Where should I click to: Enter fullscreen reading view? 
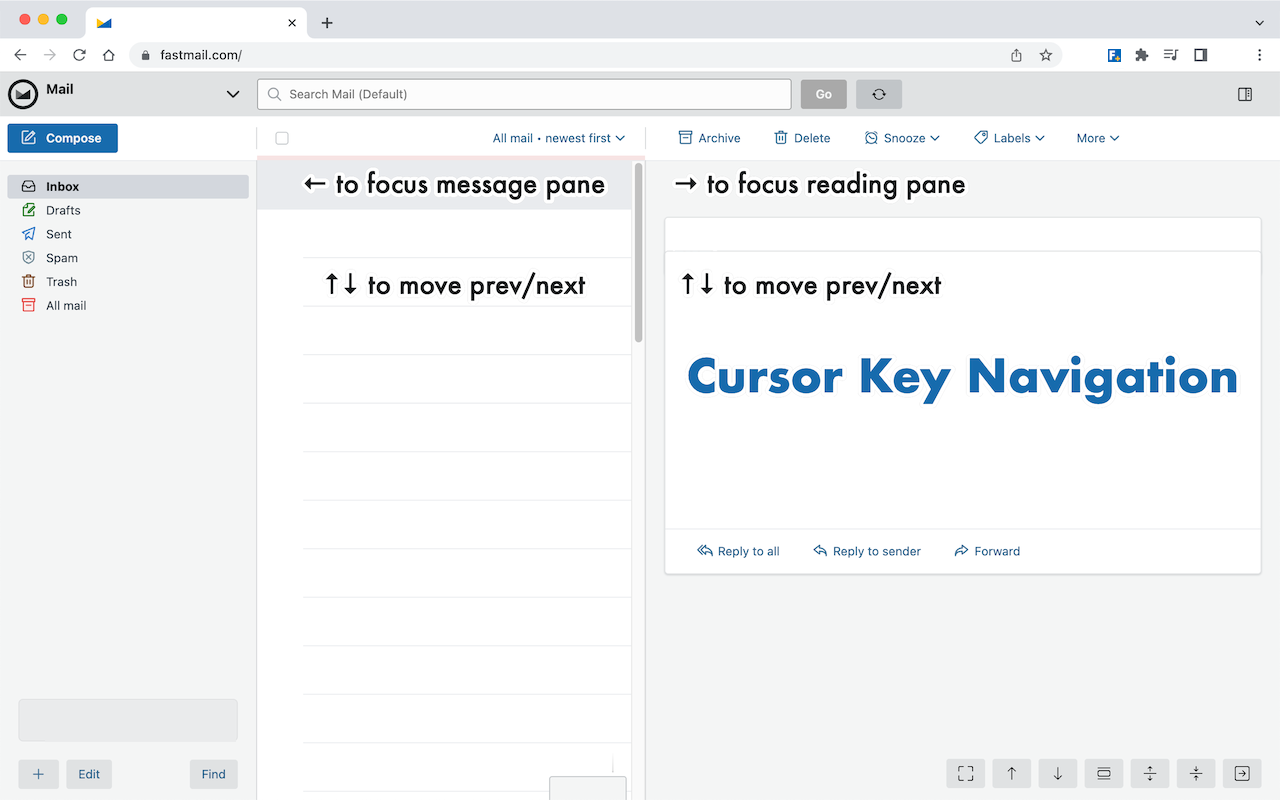(964, 773)
